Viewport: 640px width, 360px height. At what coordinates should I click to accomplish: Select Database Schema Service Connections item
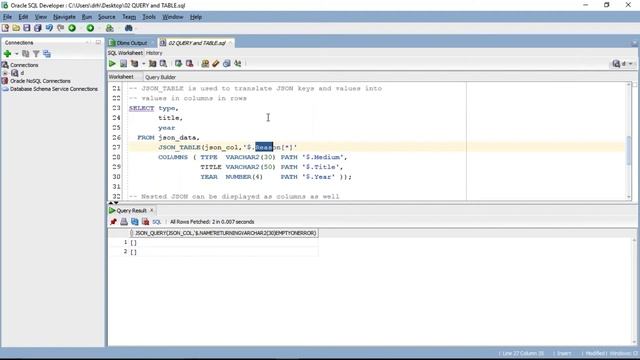(x=54, y=89)
